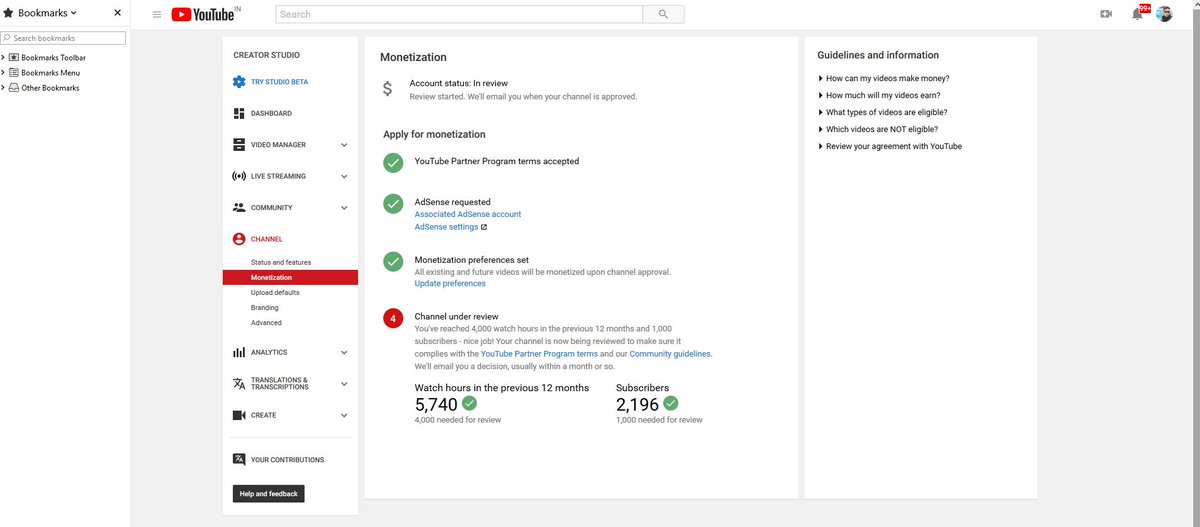The image size is (1200, 527).
Task: Click the Analytics bar chart icon
Action: 239,352
